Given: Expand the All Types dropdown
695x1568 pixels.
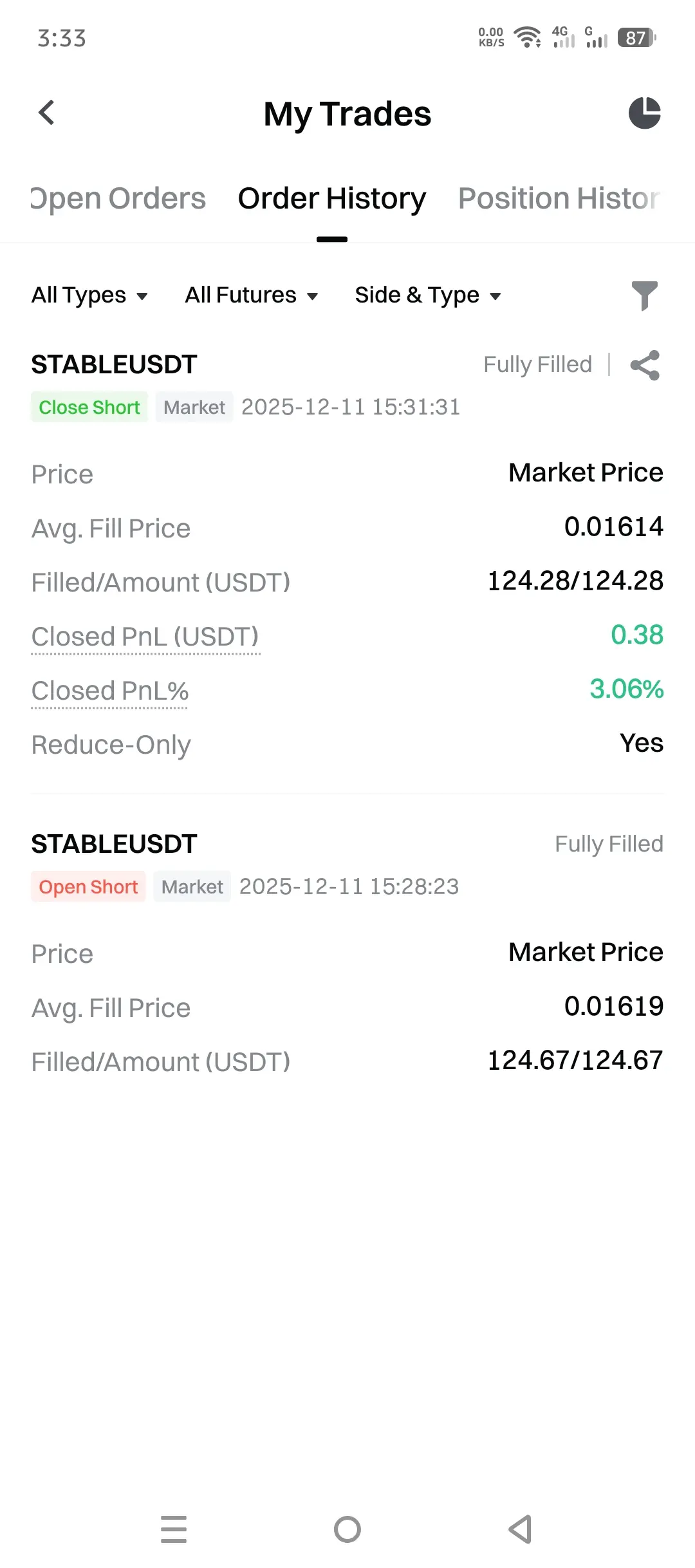Looking at the screenshot, I should (x=89, y=295).
